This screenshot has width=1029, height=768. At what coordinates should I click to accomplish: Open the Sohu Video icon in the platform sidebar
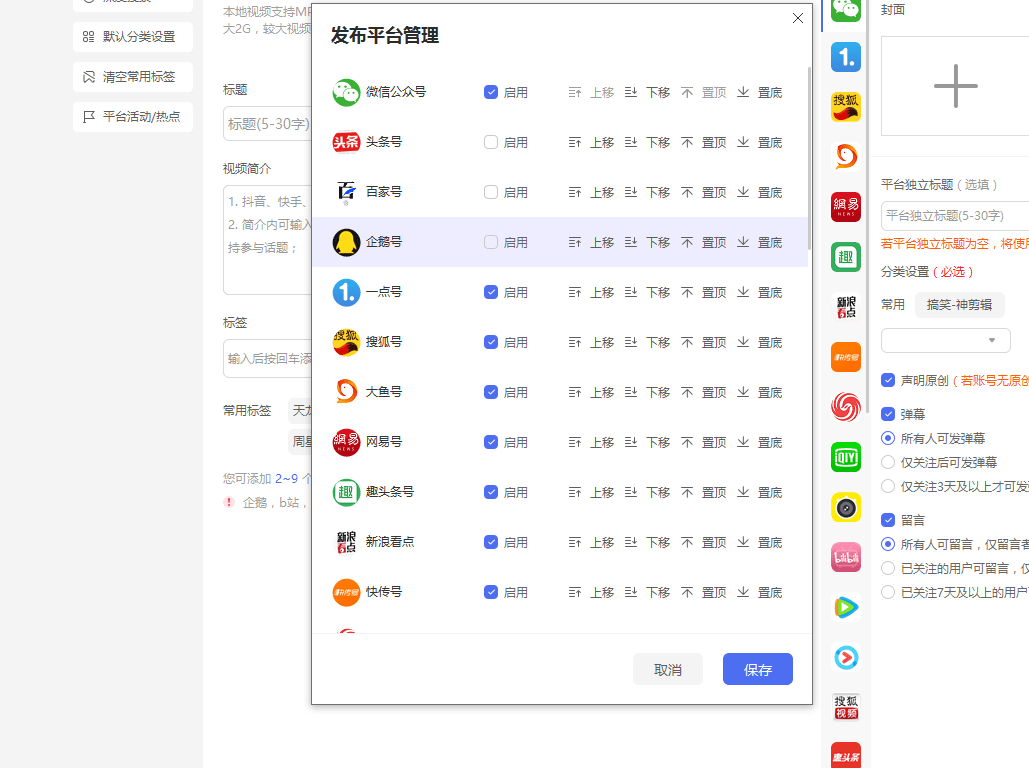(x=845, y=707)
